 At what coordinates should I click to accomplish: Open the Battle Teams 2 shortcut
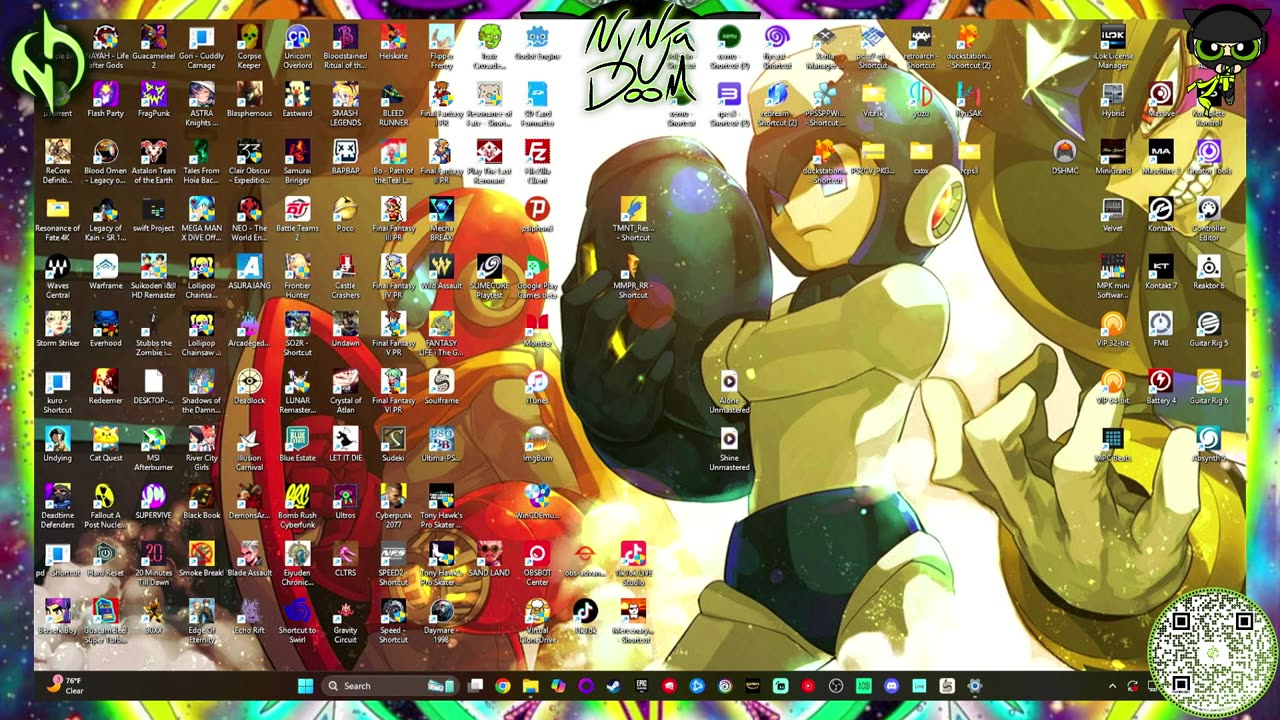[297, 220]
